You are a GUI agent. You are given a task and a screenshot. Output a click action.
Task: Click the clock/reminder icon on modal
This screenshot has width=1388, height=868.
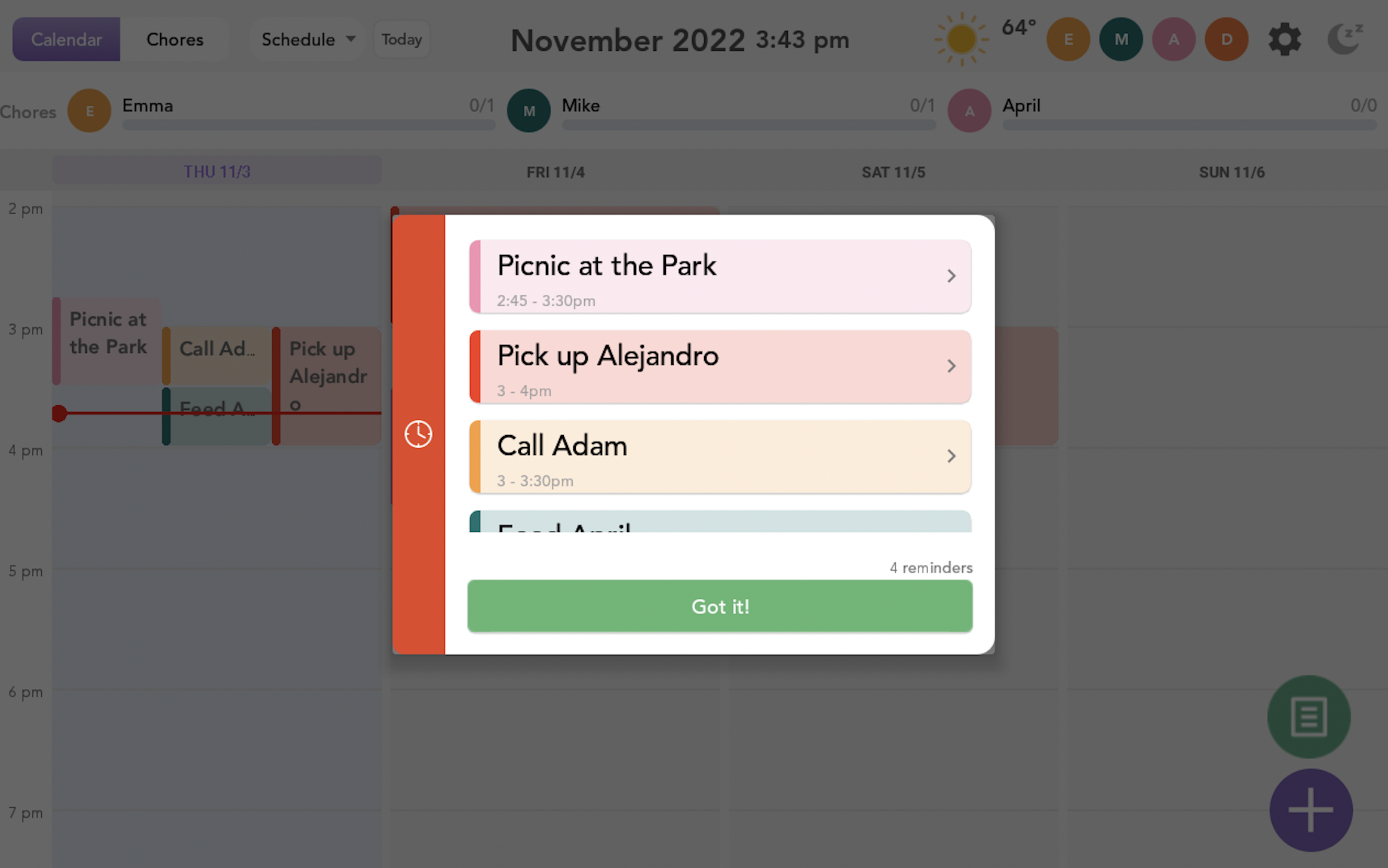click(x=418, y=434)
